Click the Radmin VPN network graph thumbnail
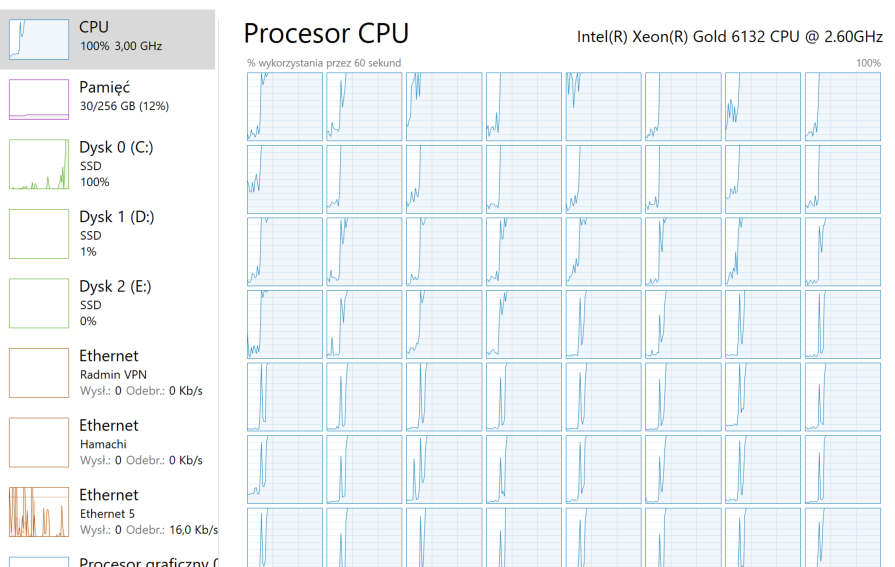 click(39, 373)
